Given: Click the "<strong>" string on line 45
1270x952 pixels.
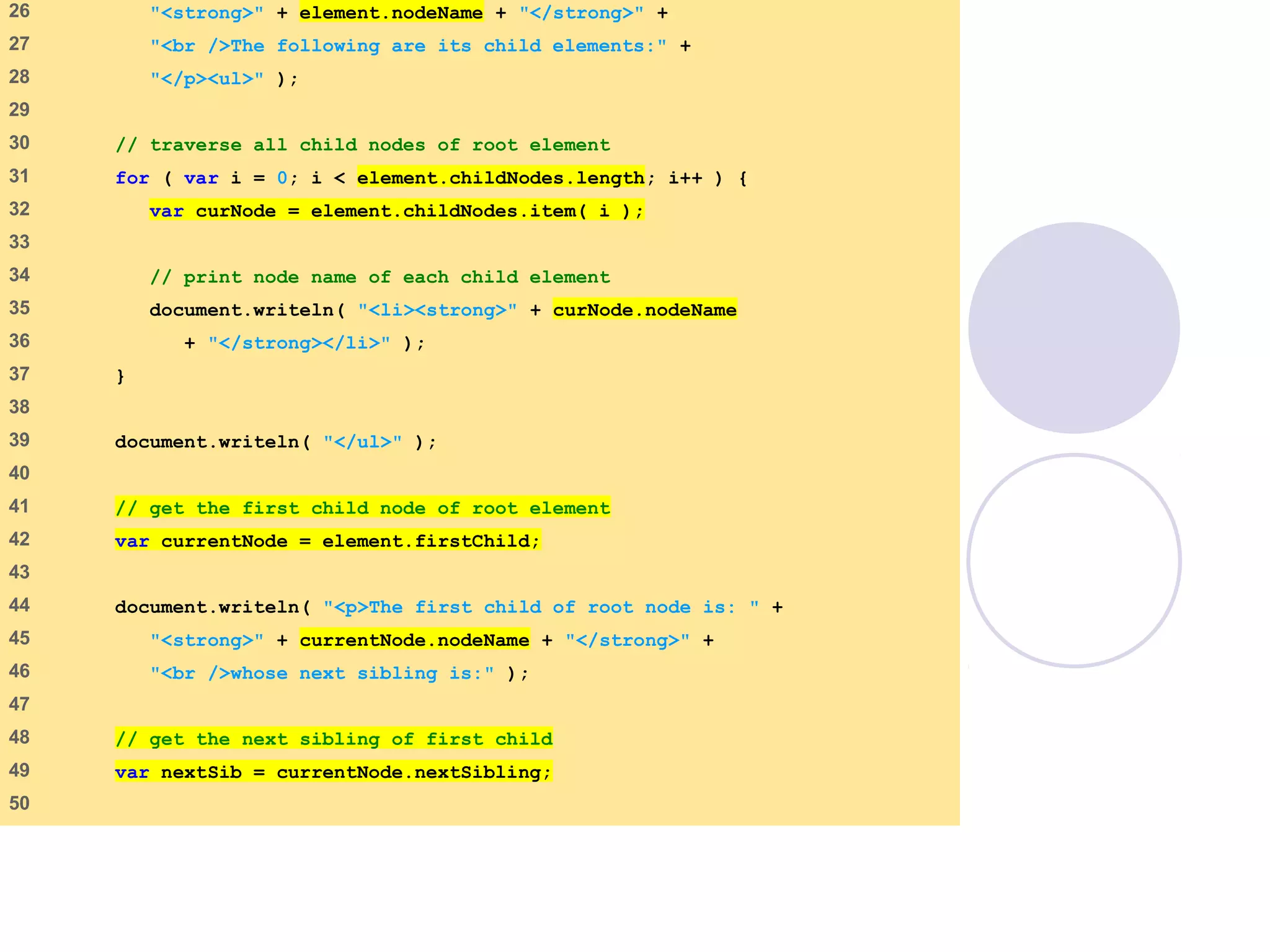Looking at the screenshot, I should [207, 640].
